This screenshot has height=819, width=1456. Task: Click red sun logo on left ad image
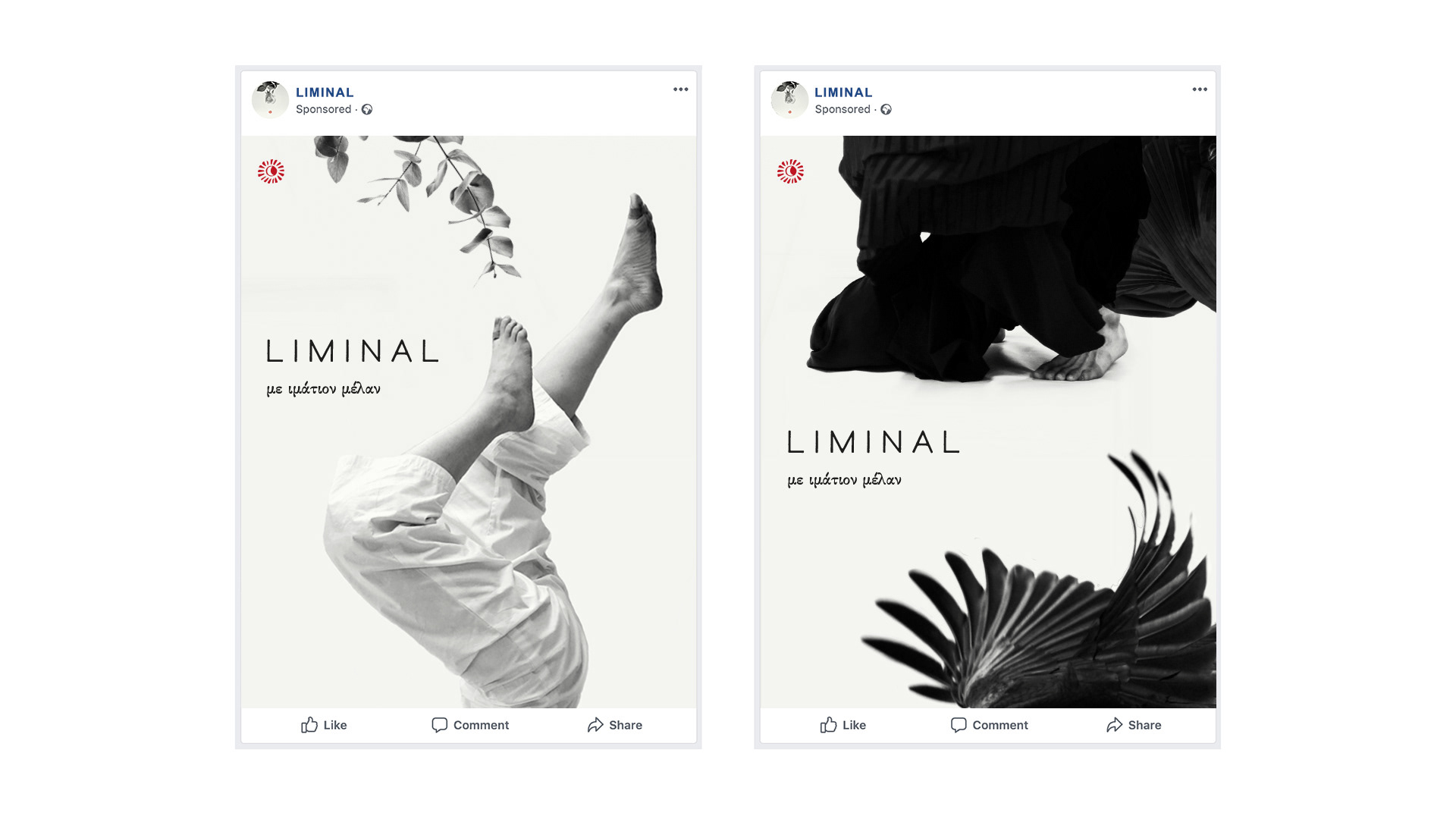271,171
